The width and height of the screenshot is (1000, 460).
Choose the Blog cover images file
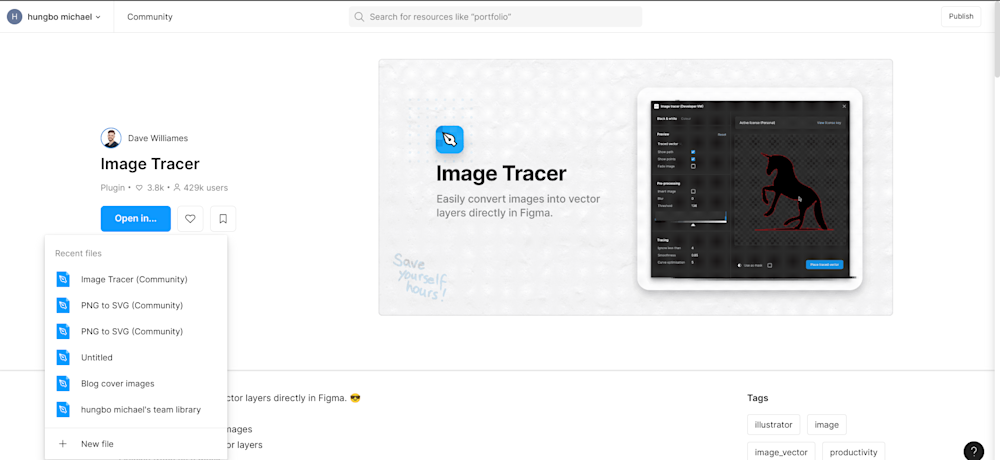click(x=136, y=383)
